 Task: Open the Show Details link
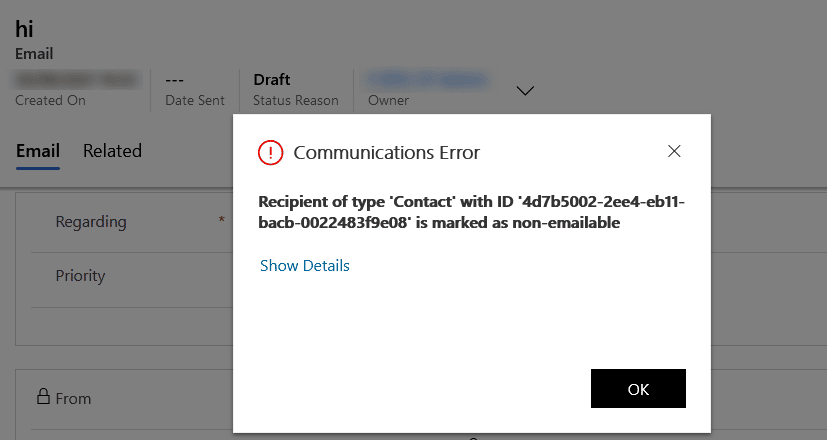[304, 265]
